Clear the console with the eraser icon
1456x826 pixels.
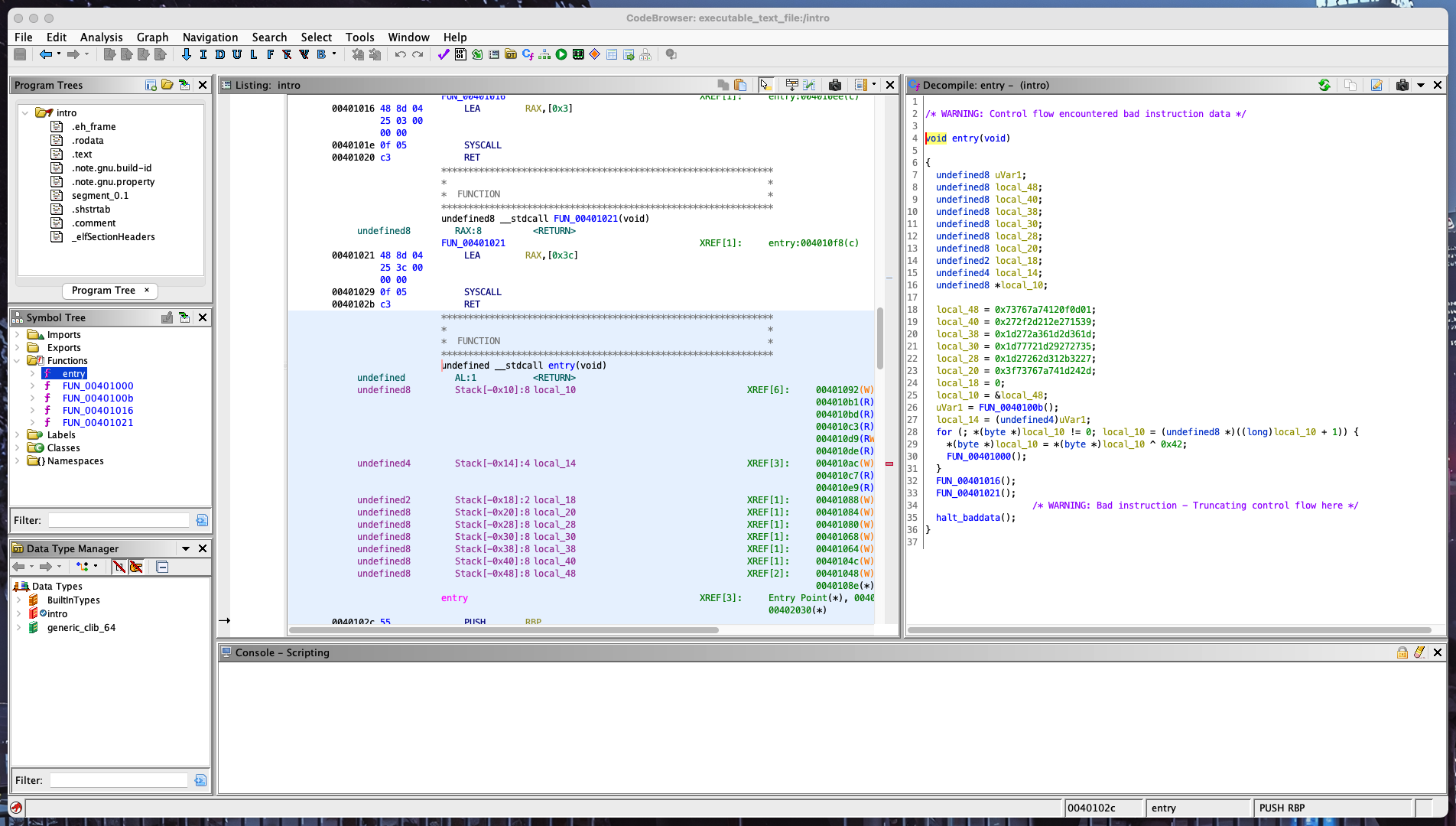[x=1419, y=652]
